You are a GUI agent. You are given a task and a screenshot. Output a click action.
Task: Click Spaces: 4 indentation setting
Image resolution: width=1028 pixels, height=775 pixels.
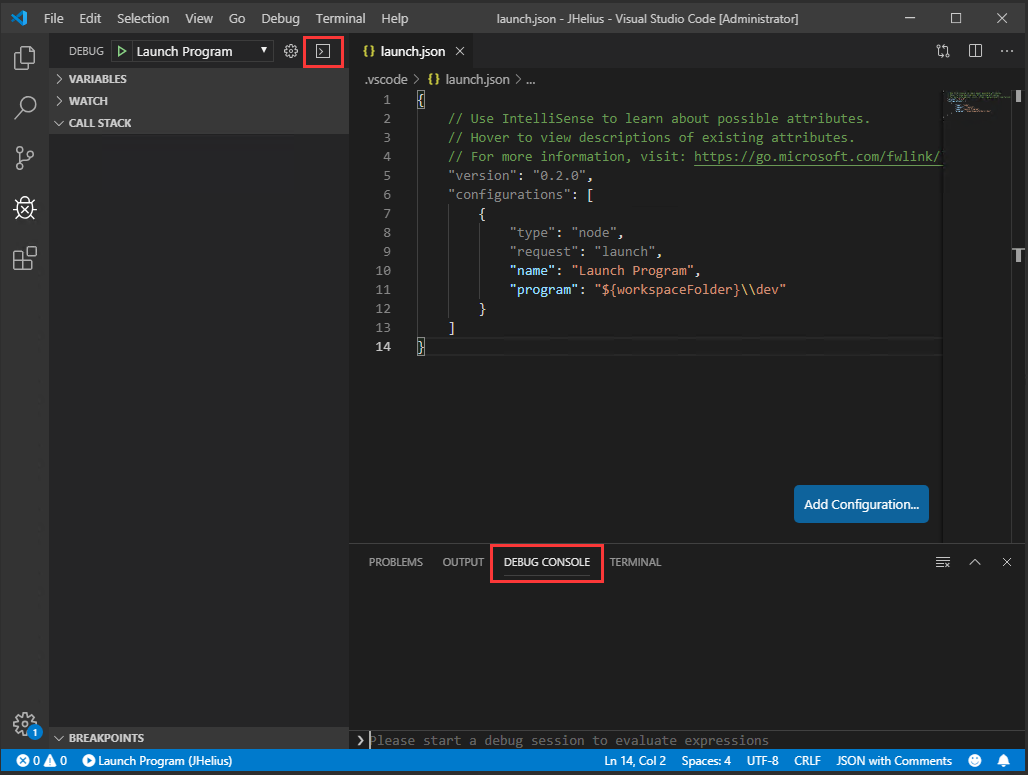point(705,761)
